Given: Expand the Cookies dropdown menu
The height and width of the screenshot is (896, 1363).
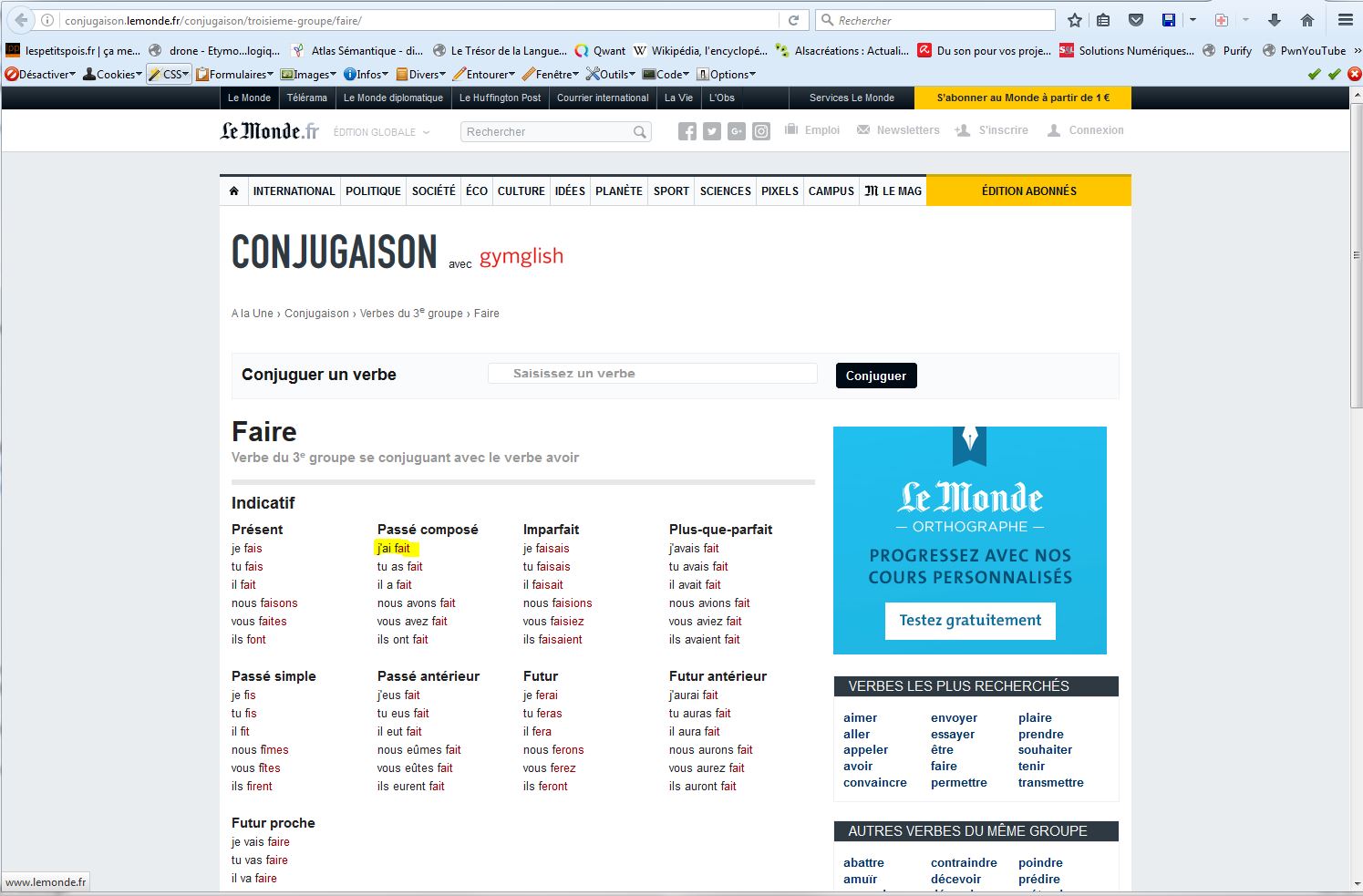Looking at the screenshot, I should (113, 75).
